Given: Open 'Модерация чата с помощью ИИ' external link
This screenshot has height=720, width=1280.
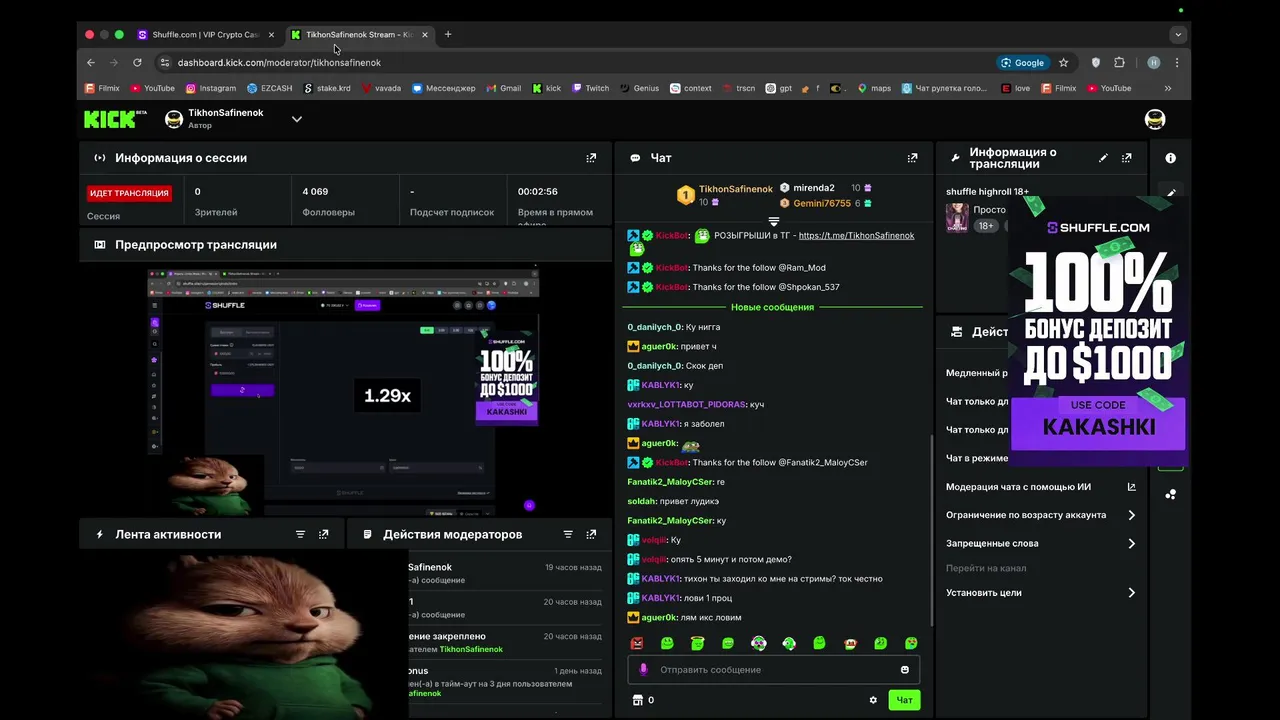Looking at the screenshot, I should [x=1131, y=487].
